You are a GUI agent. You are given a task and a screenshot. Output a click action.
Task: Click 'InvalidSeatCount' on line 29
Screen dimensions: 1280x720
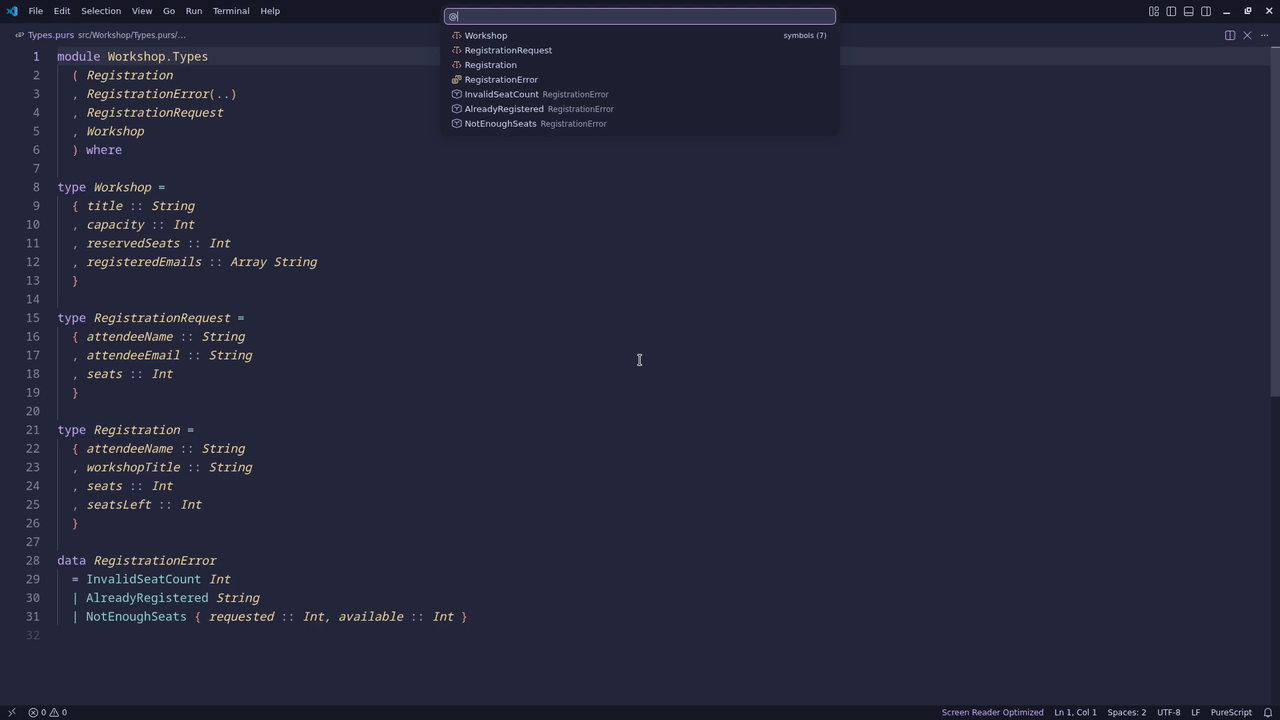(x=143, y=579)
